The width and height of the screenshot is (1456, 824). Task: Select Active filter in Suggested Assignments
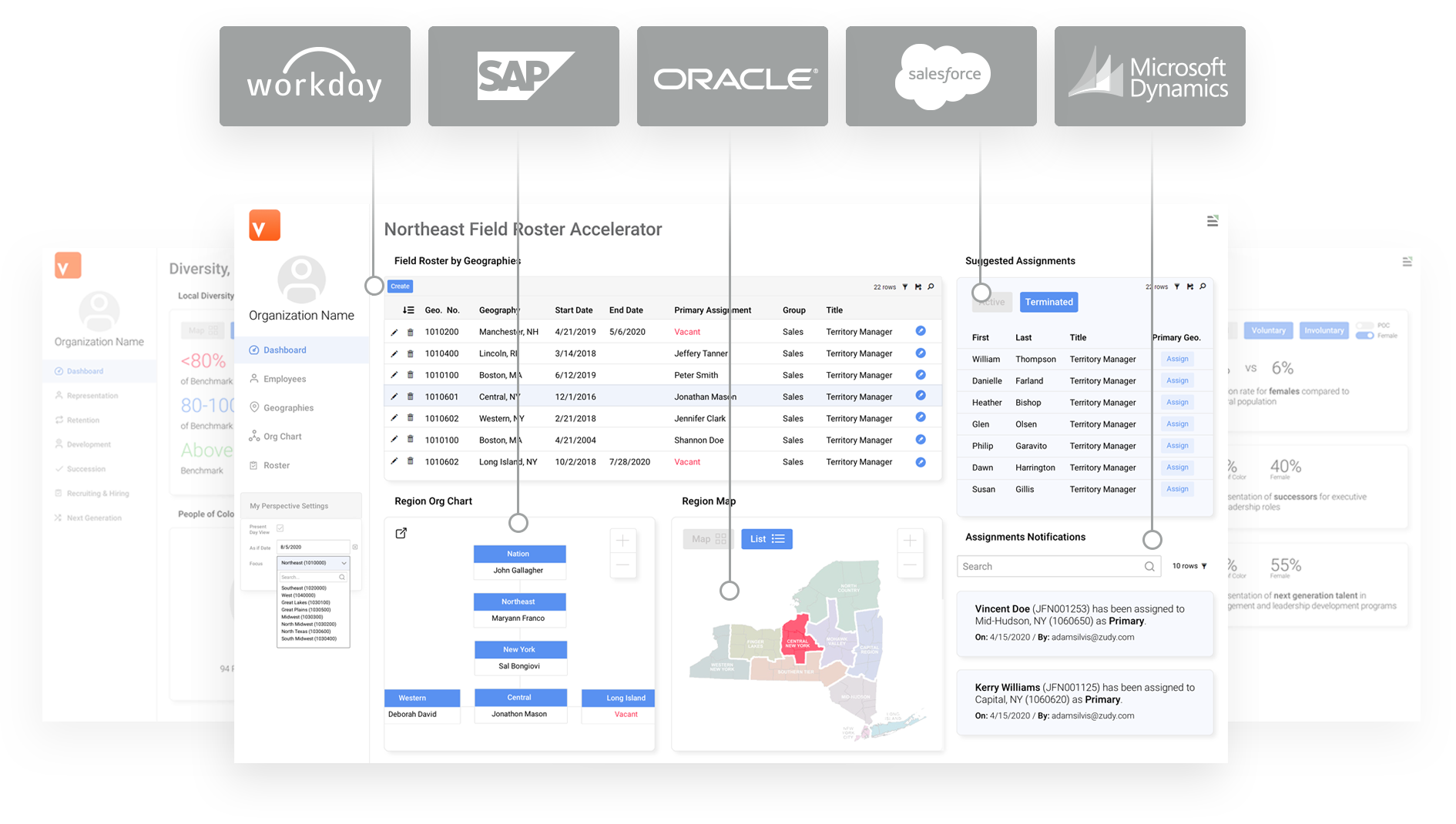point(992,302)
